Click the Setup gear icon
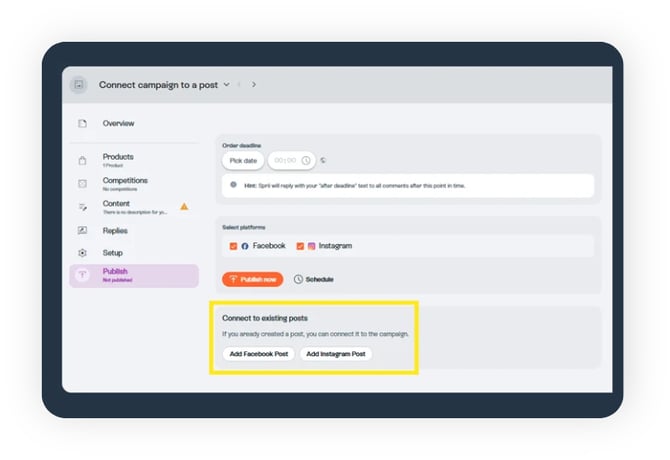Image resolution: width=670 pixels, height=460 pixels. pos(82,253)
